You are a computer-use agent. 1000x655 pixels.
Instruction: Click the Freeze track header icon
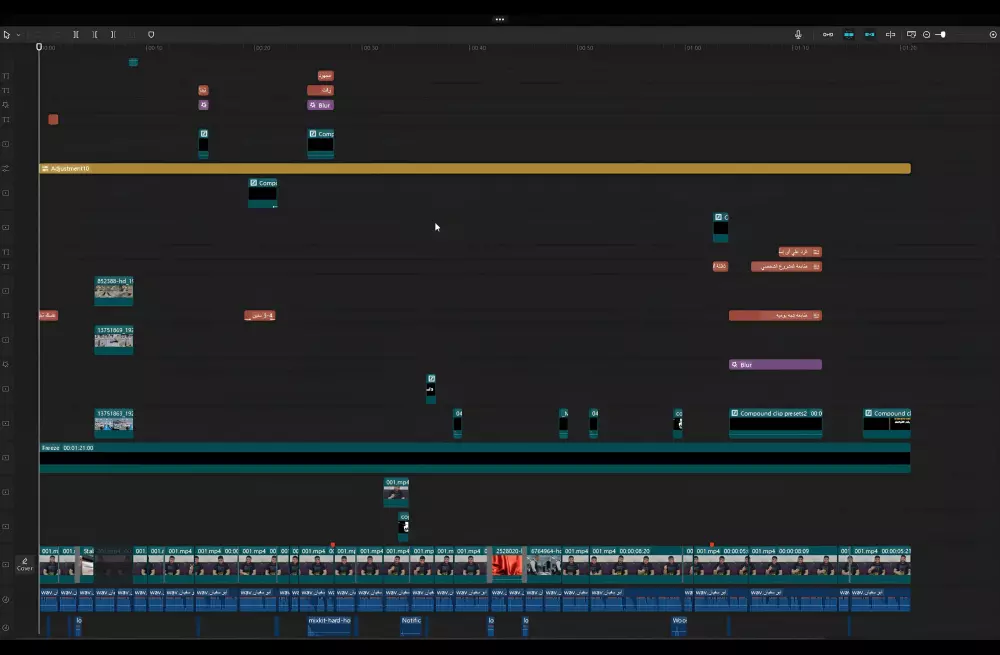(6, 458)
